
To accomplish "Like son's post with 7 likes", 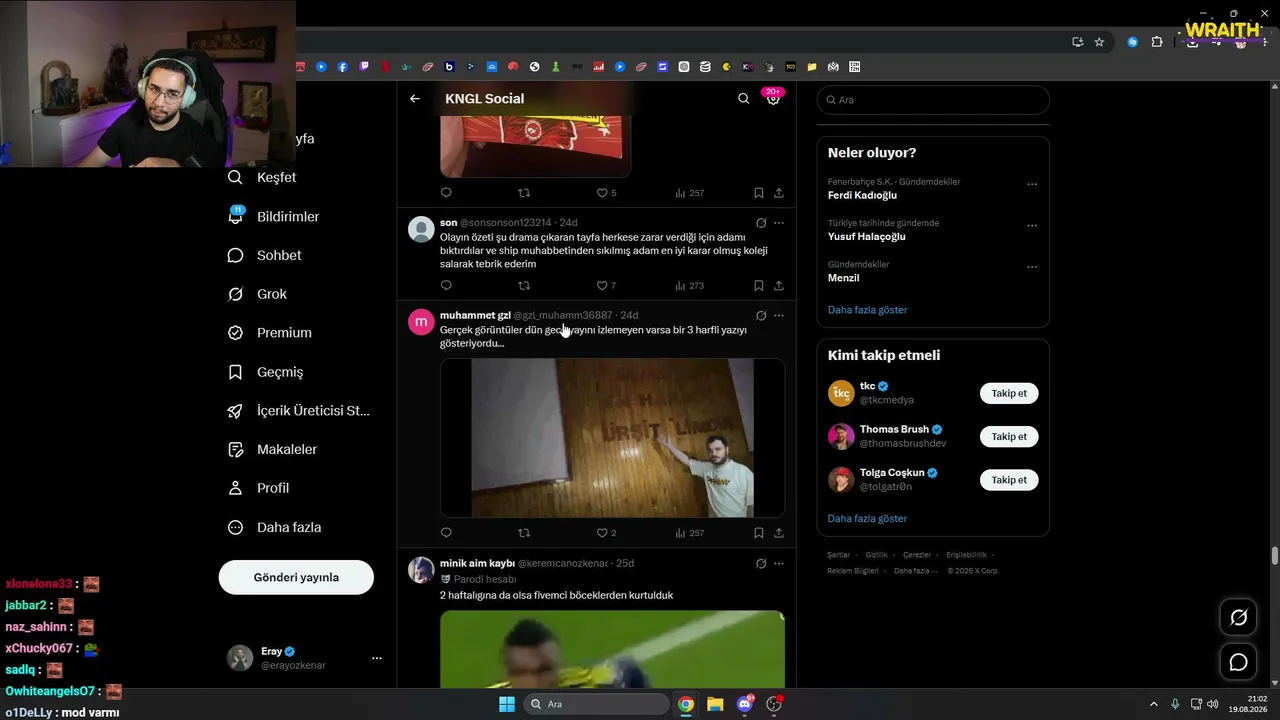I will point(606,285).
